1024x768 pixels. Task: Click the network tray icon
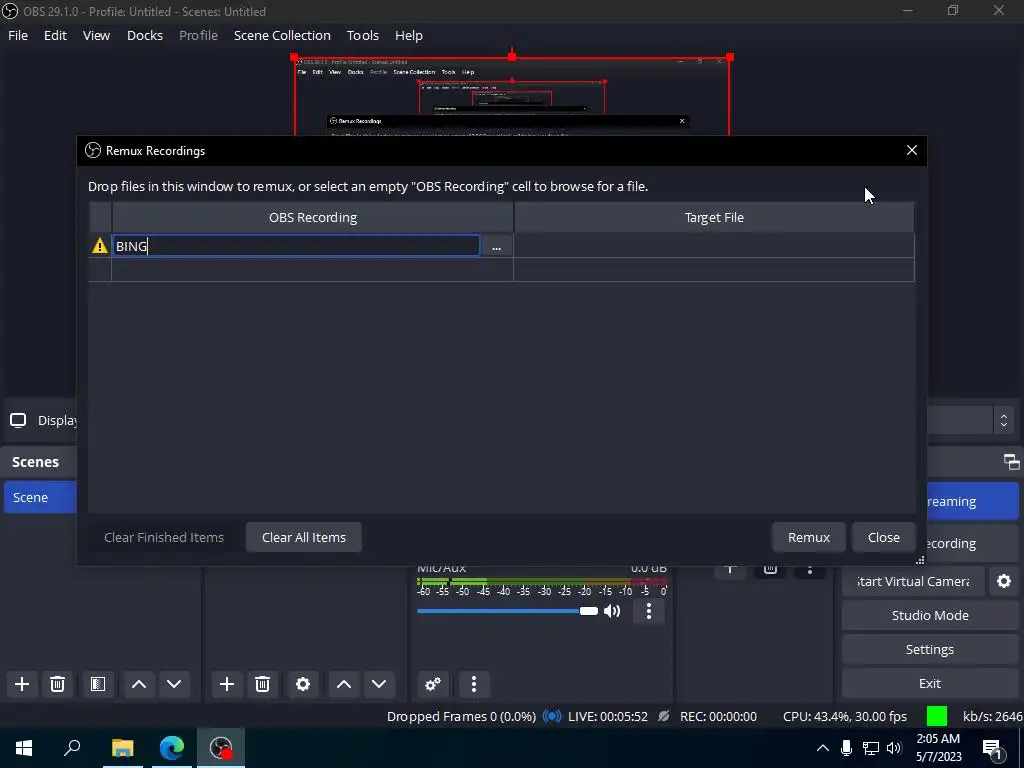871,748
